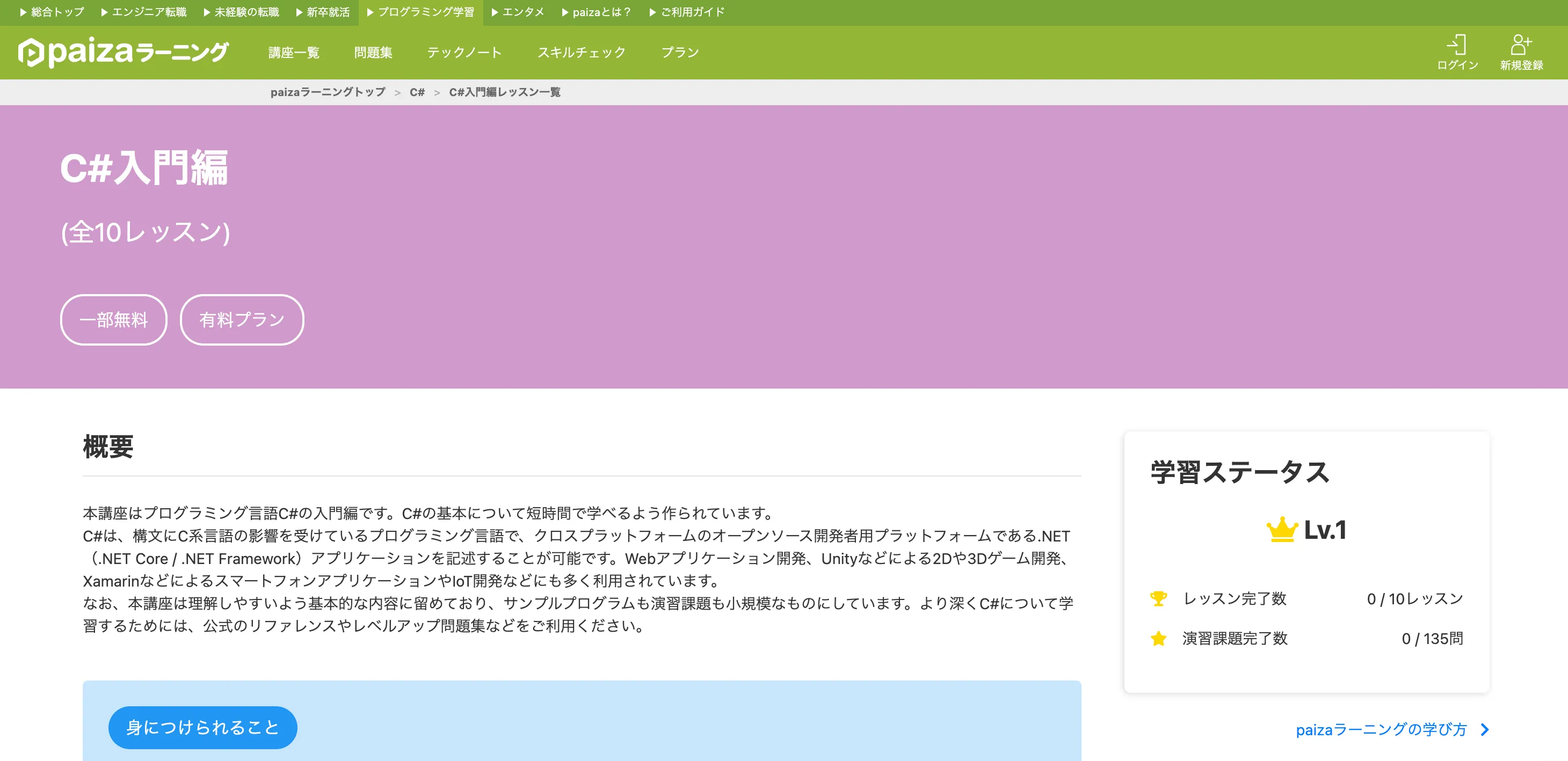Click the Lv.1 level text
This screenshot has width=1568, height=761.
(1325, 530)
